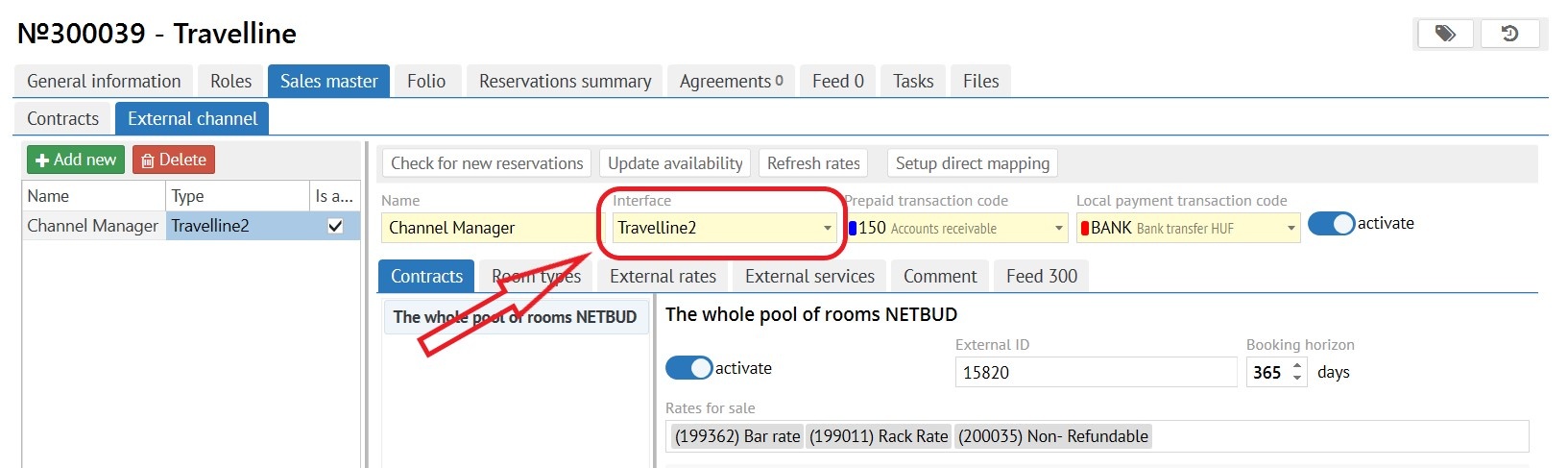
Task: Click the red swatch beside BANK code
Action: tap(1085, 229)
